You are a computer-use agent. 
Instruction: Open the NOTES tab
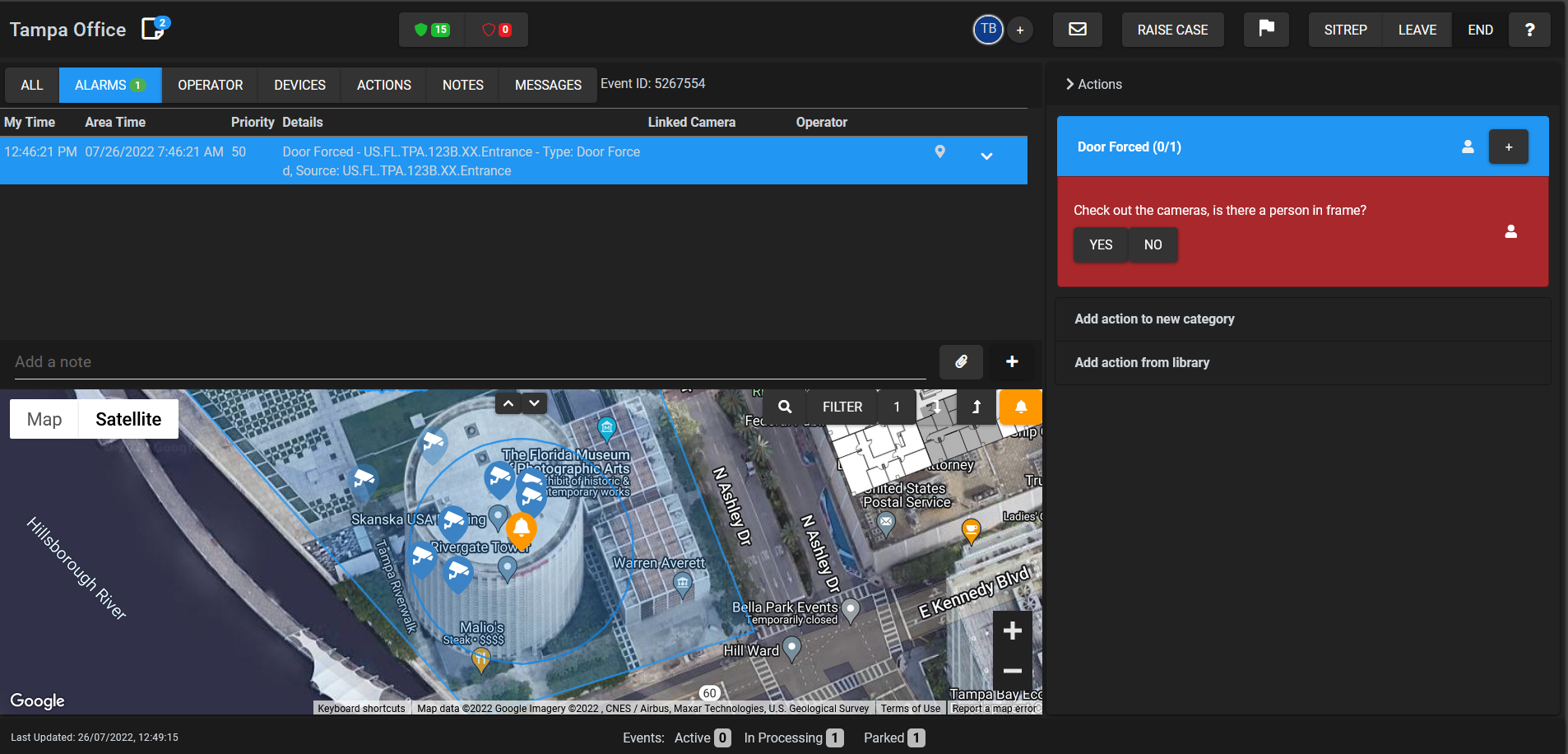point(463,85)
